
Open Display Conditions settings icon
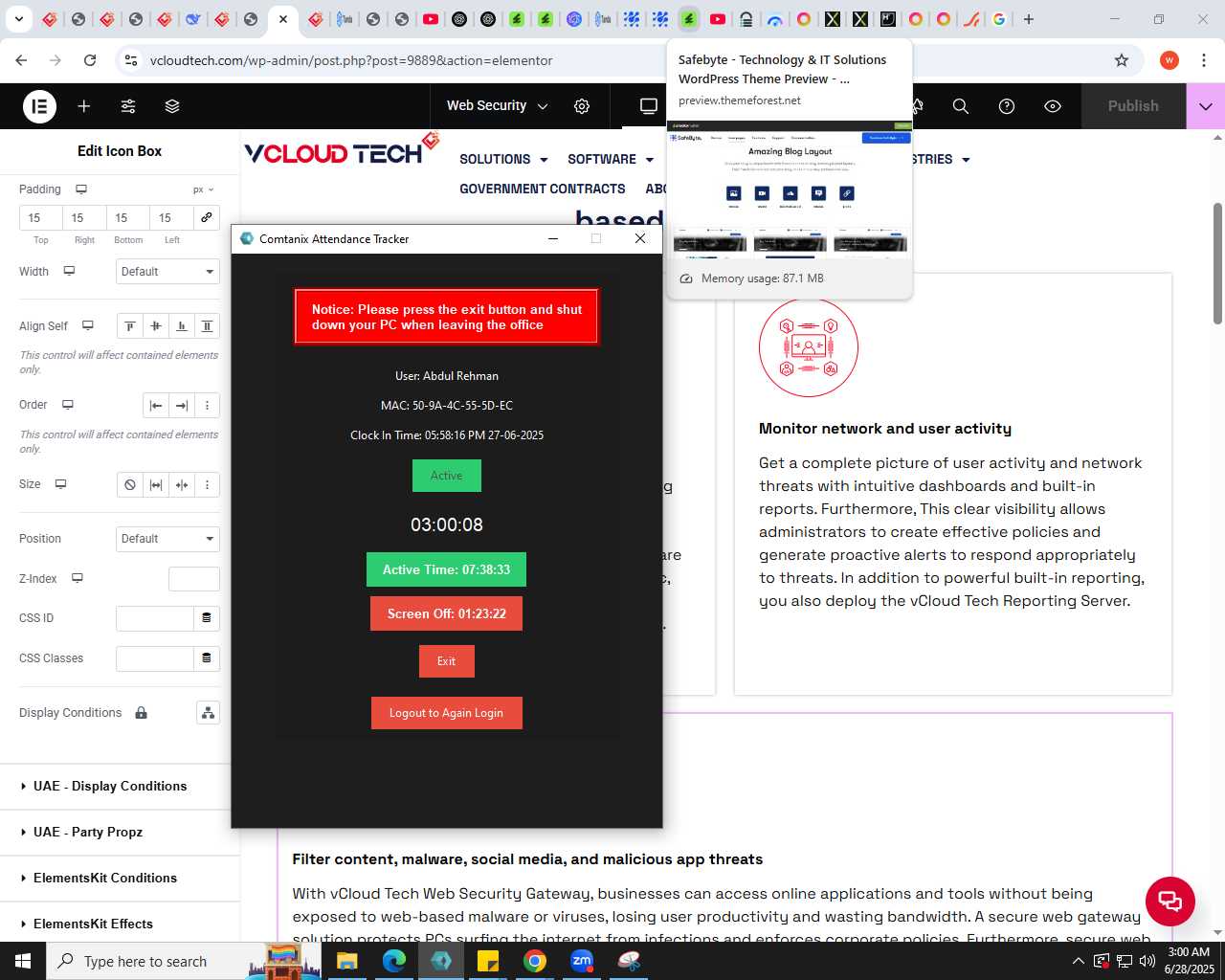pyautogui.click(x=208, y=713)
